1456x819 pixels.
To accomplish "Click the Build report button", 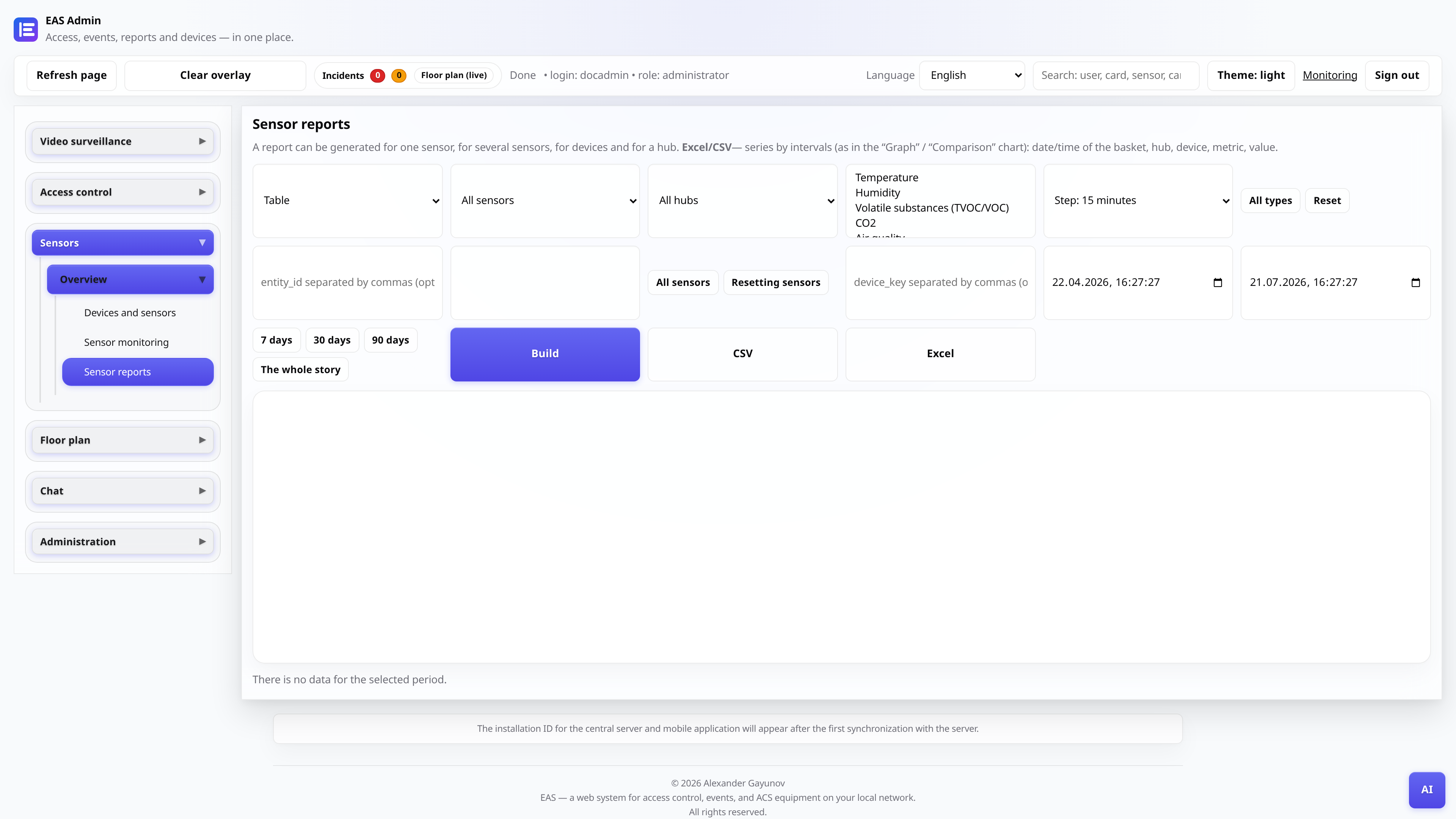I will (x=545, y=354).
